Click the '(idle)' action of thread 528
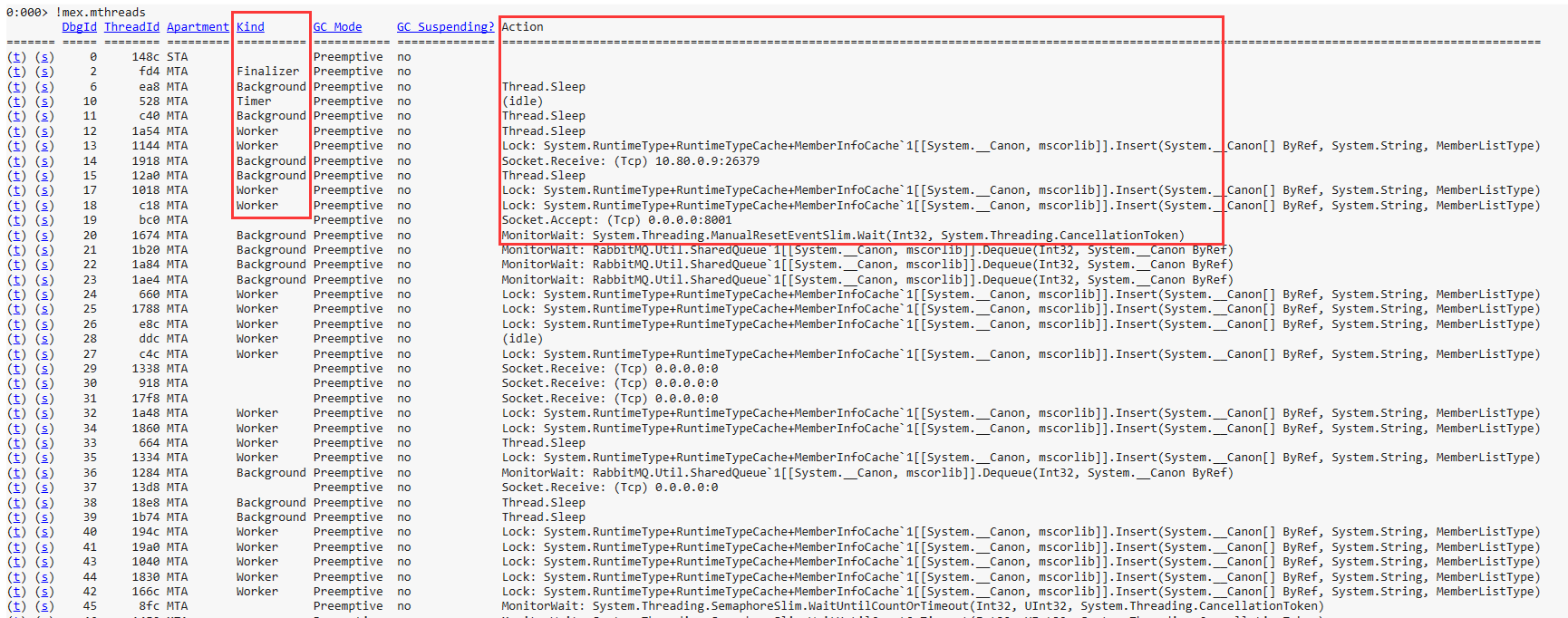Image resolution: width=1568 pixels, height=618 pixels. click(x=523, y=101)
